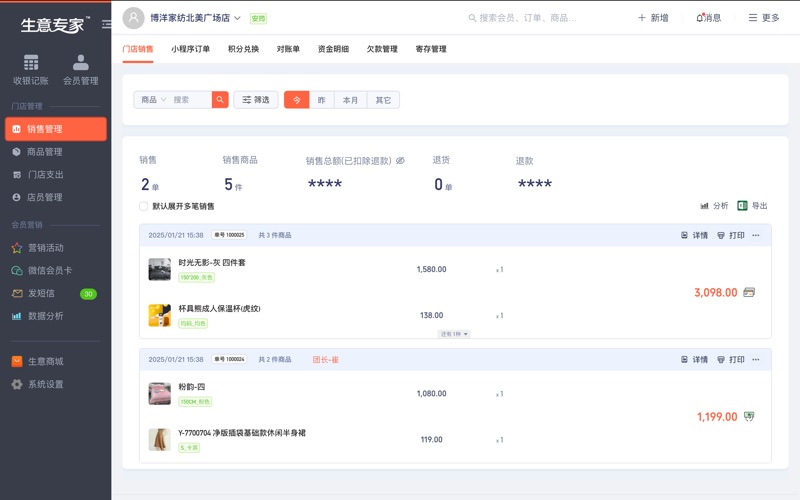This screenshot has width=800, height=500.
Task: Switch to 积分兑换 tab
Action: [x=243, y=49]
